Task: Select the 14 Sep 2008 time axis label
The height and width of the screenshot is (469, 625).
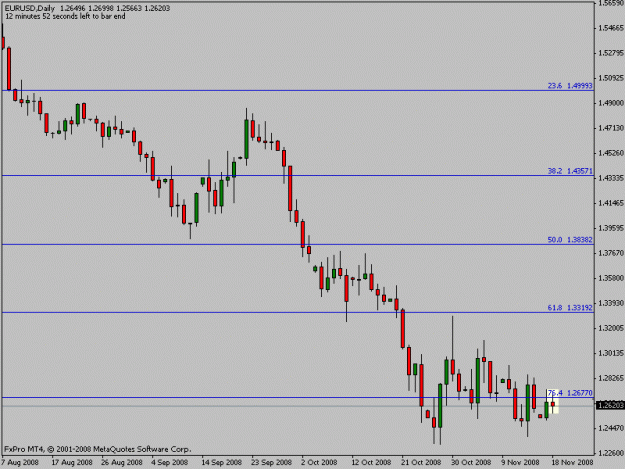Action: coord(222,463)
